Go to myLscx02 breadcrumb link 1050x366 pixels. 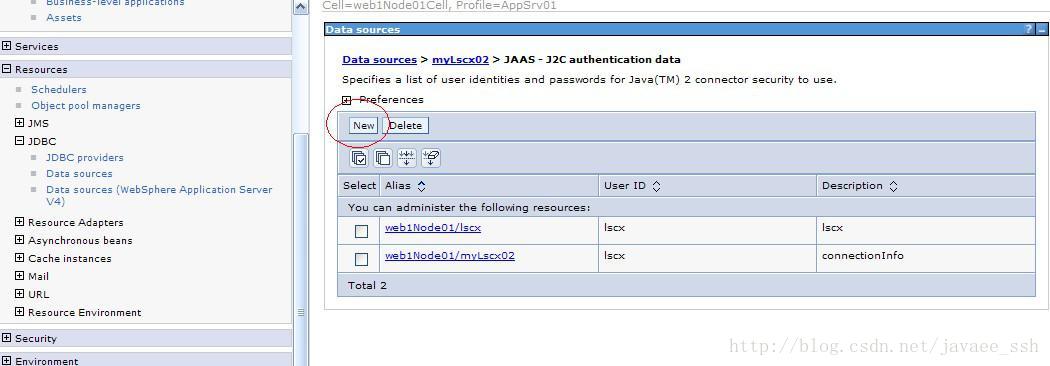click(x=460, y=60)
